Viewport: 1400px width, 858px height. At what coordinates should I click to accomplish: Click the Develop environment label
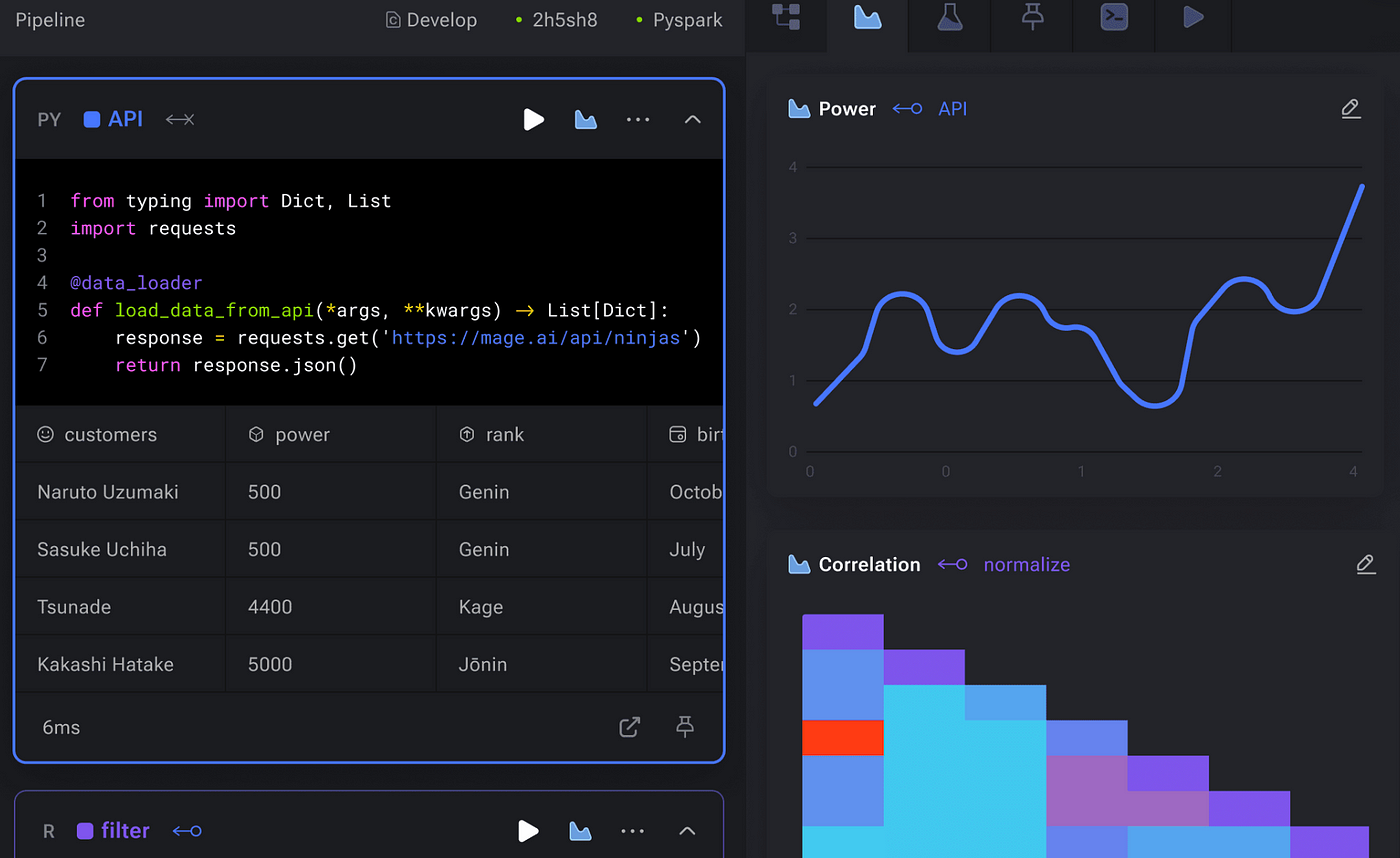click(x=431, y=20)
